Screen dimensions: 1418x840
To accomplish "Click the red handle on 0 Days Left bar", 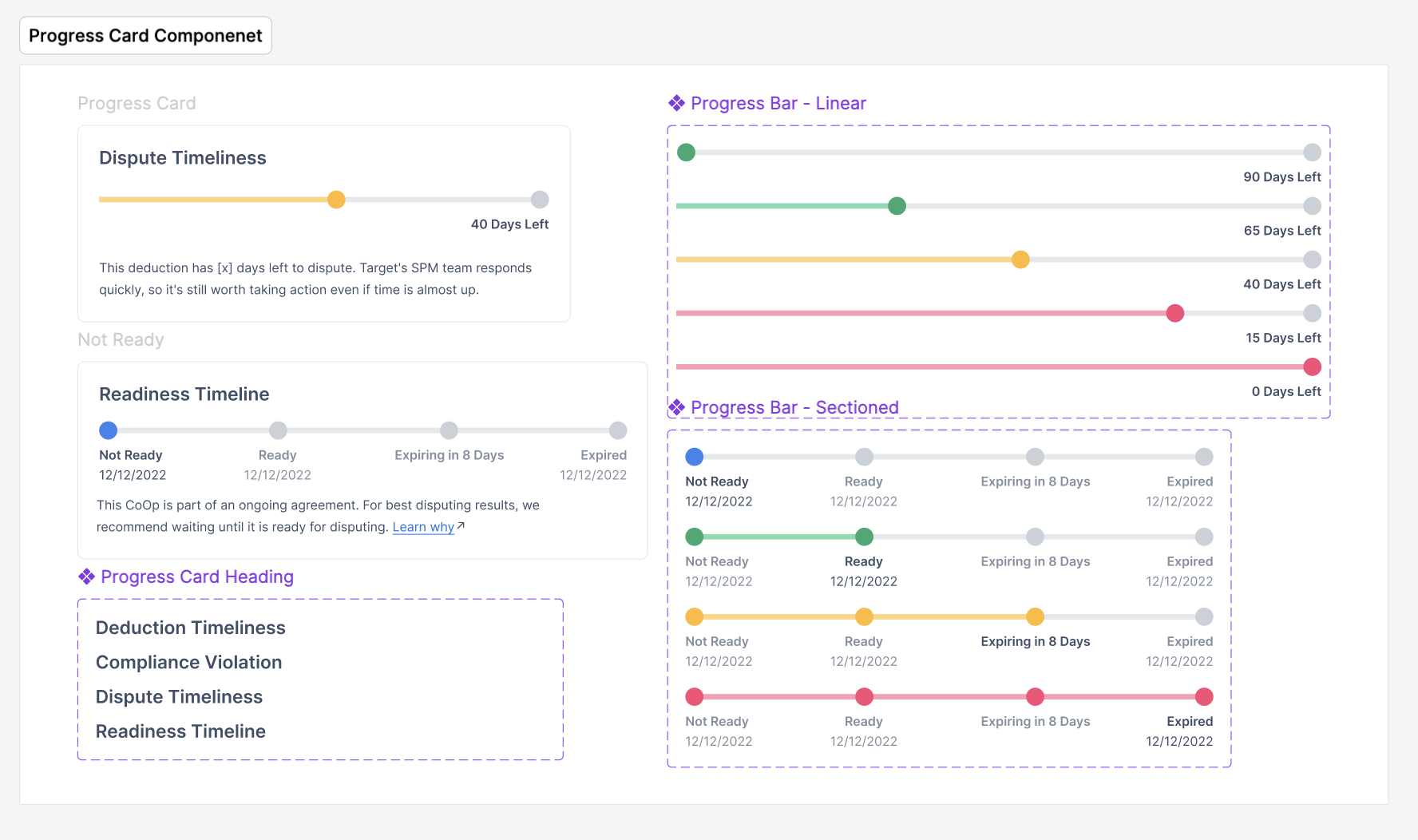I will pyautogui.click(x=1312, y=367).
